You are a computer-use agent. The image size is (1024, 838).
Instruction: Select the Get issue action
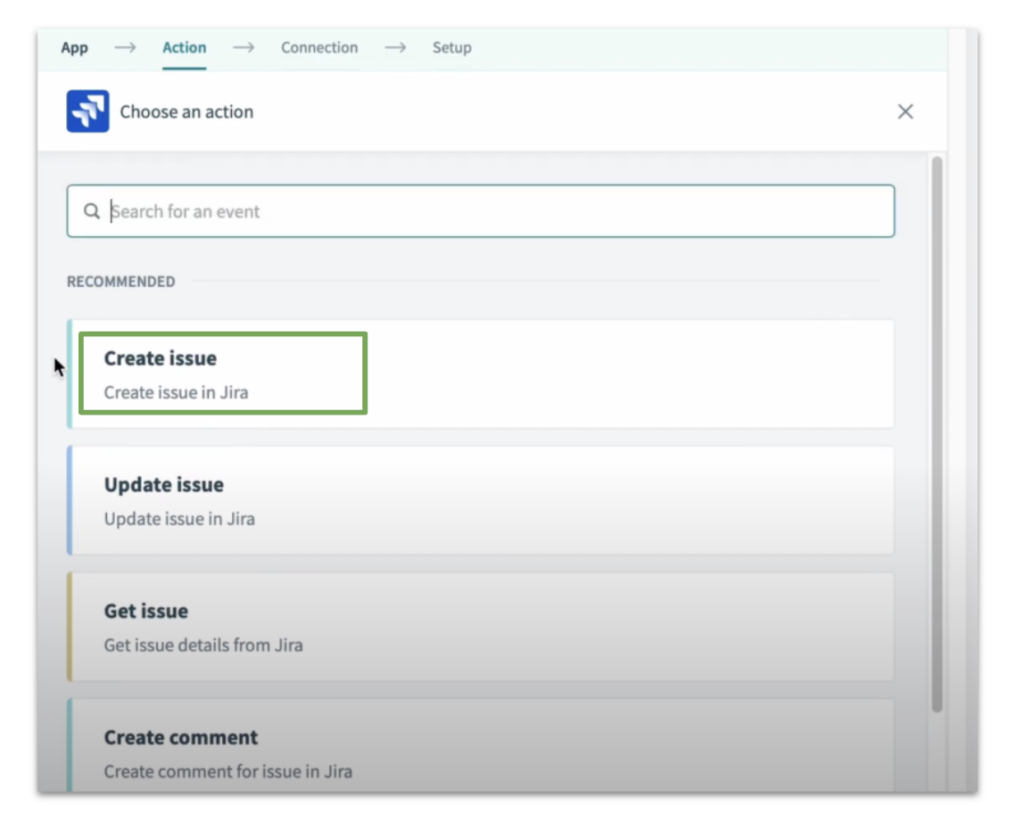[480, 626]
